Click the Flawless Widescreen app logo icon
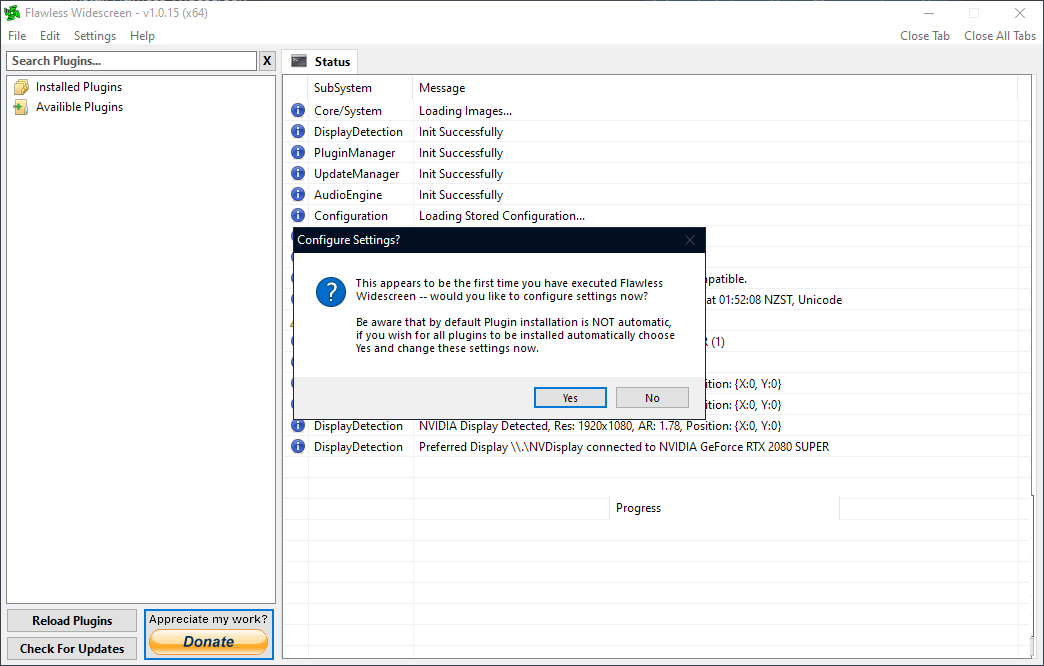 click(12, 13)
